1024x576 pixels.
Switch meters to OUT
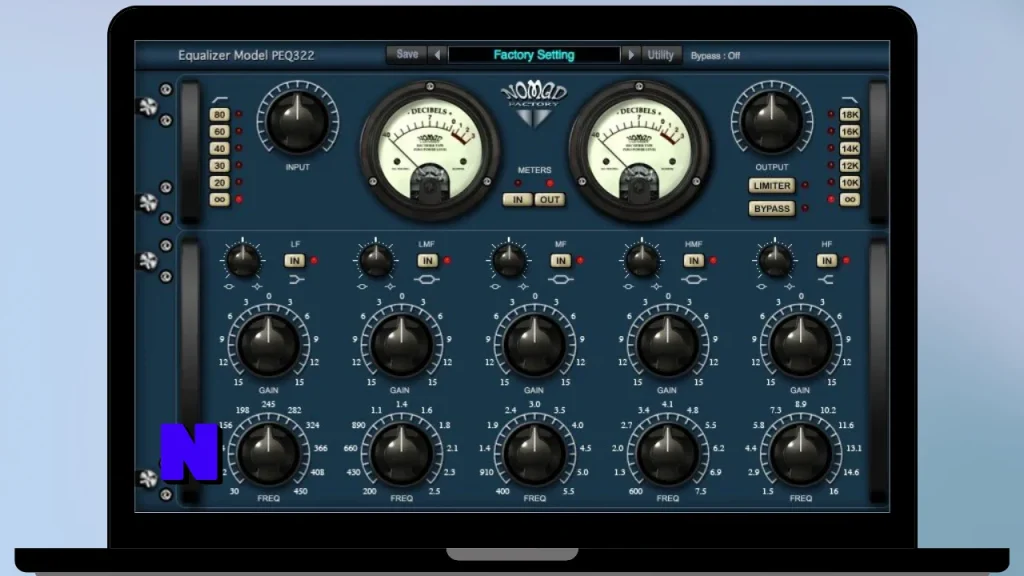pos(550,200)
